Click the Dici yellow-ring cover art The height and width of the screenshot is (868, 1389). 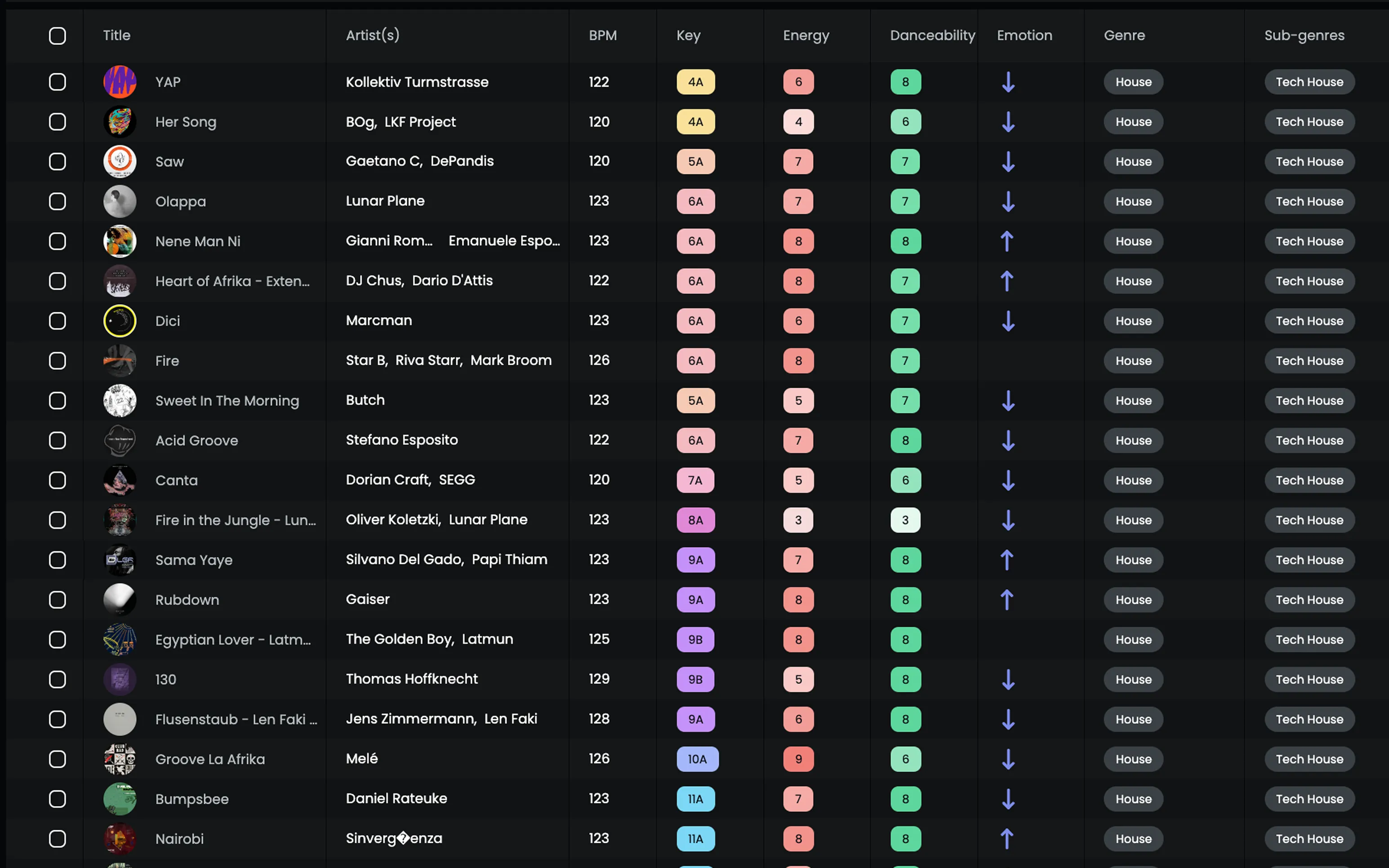[x=120, y=321]
